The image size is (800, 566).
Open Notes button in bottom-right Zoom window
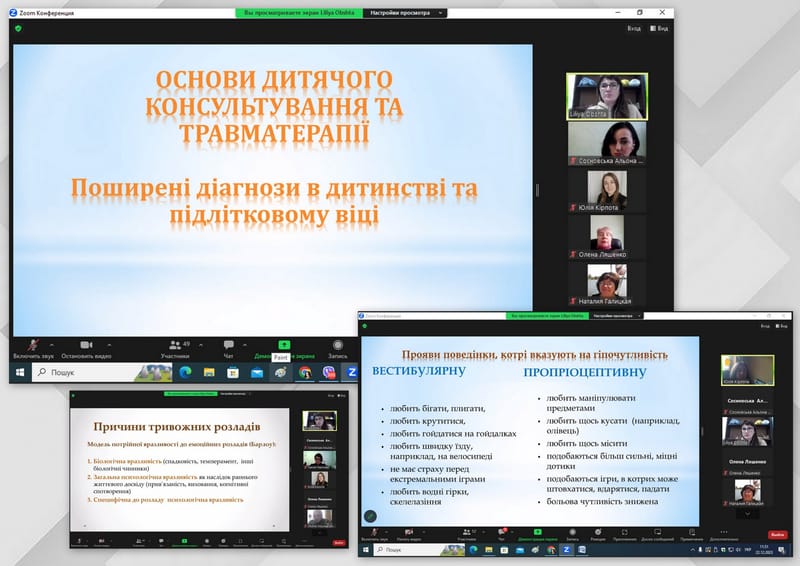(692, 532)
